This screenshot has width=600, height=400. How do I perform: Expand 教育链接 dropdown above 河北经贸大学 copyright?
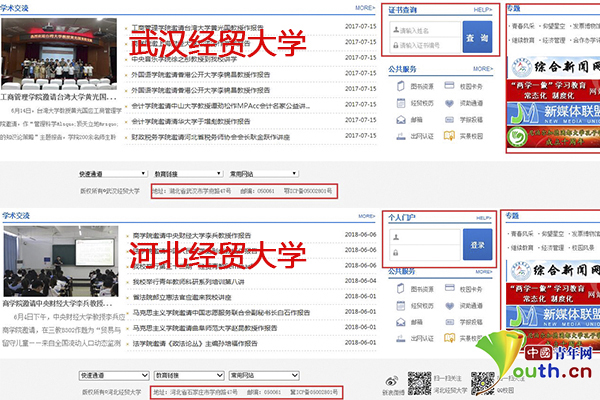[189, 376]
